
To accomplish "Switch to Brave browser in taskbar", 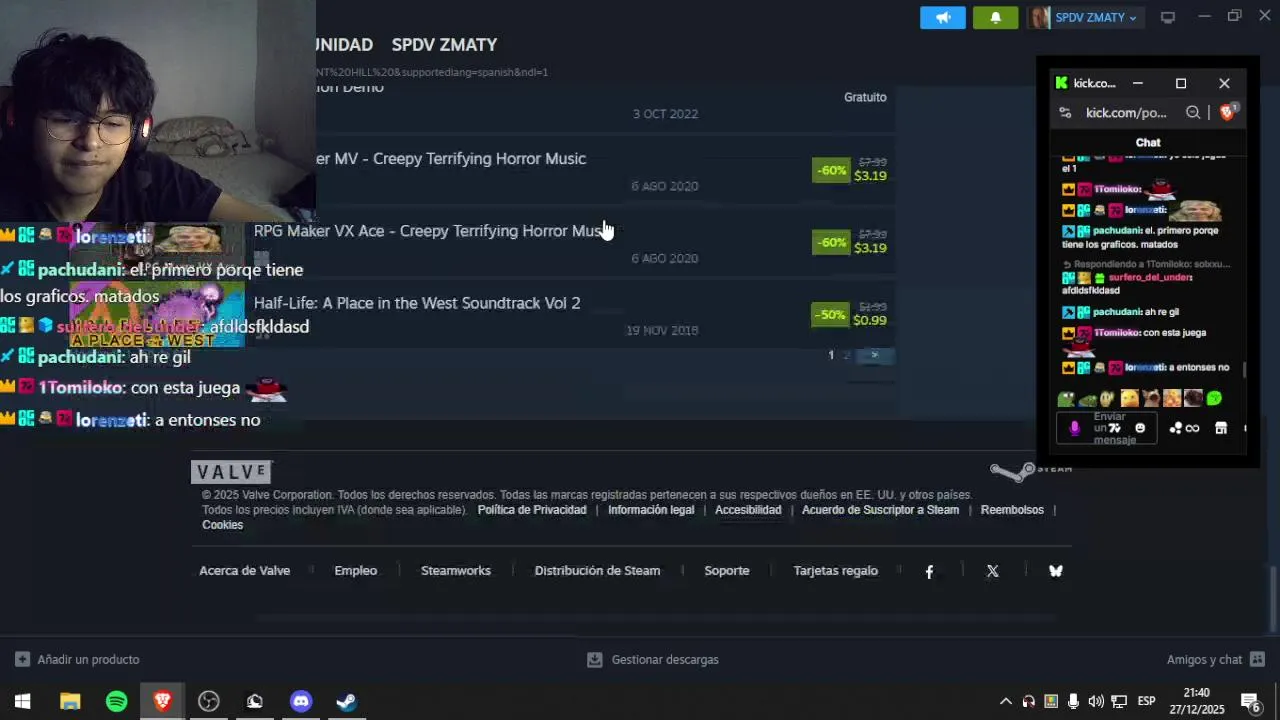I will [x=162, y=701].
